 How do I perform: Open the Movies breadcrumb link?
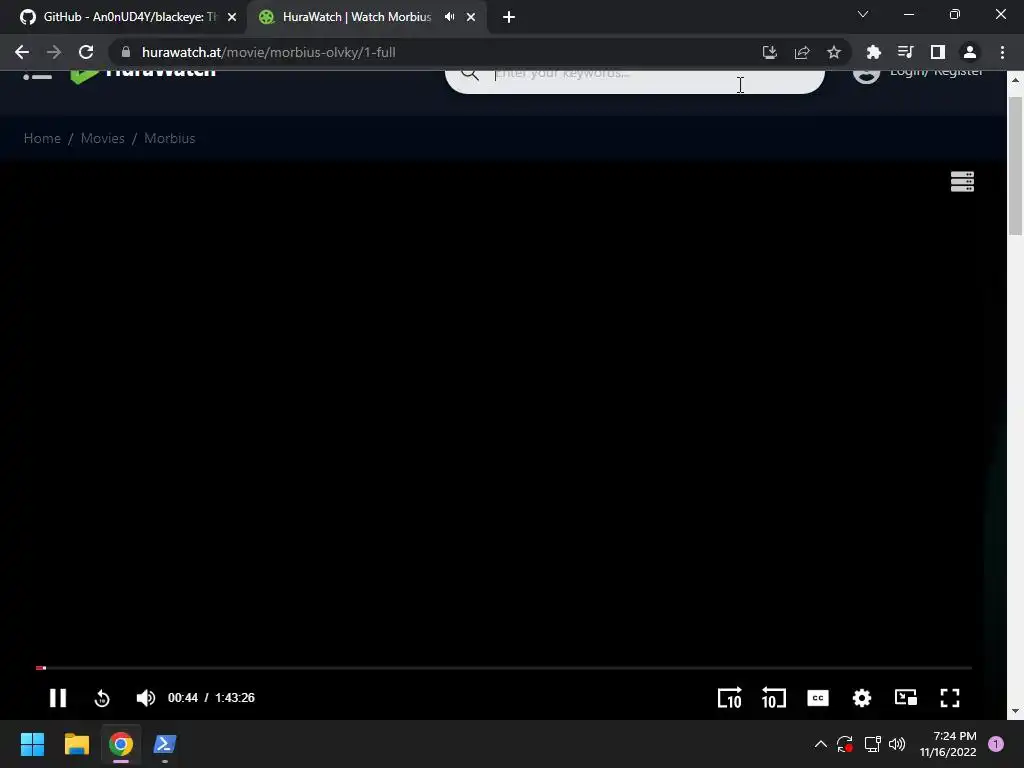(x=103, y=138)
